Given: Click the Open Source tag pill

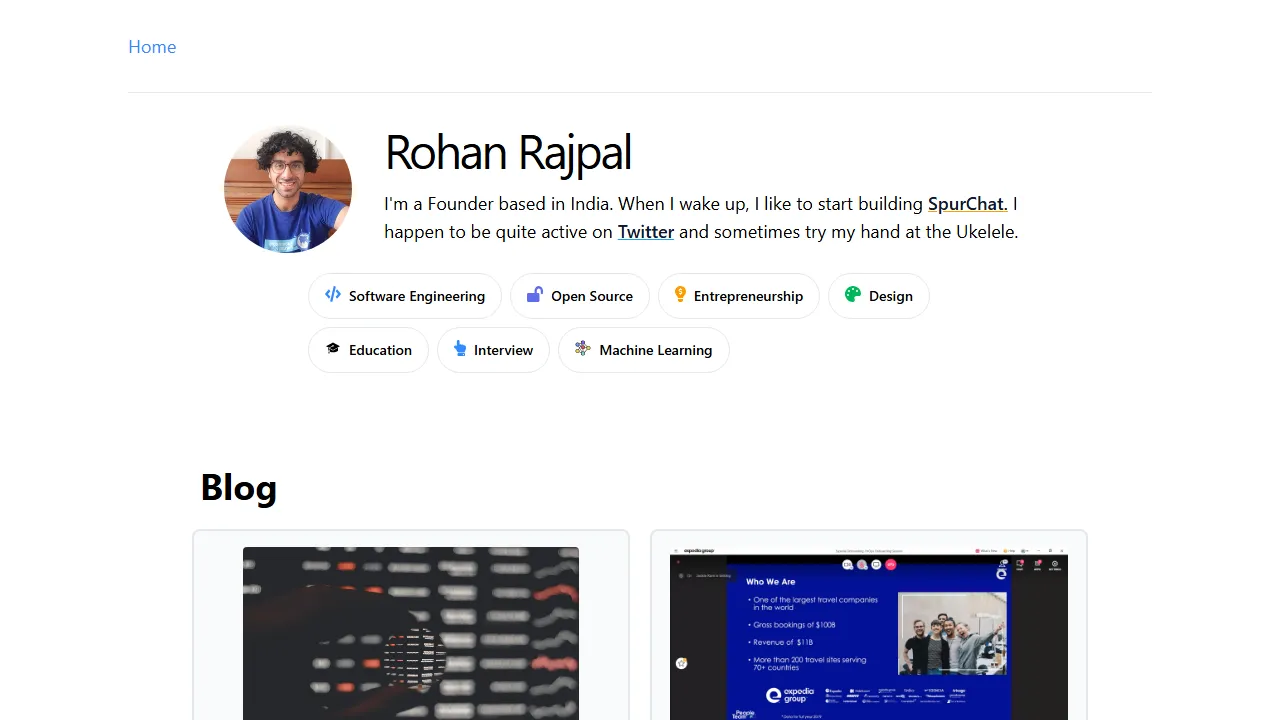Looking at the screenshot, I should [580, 295].
